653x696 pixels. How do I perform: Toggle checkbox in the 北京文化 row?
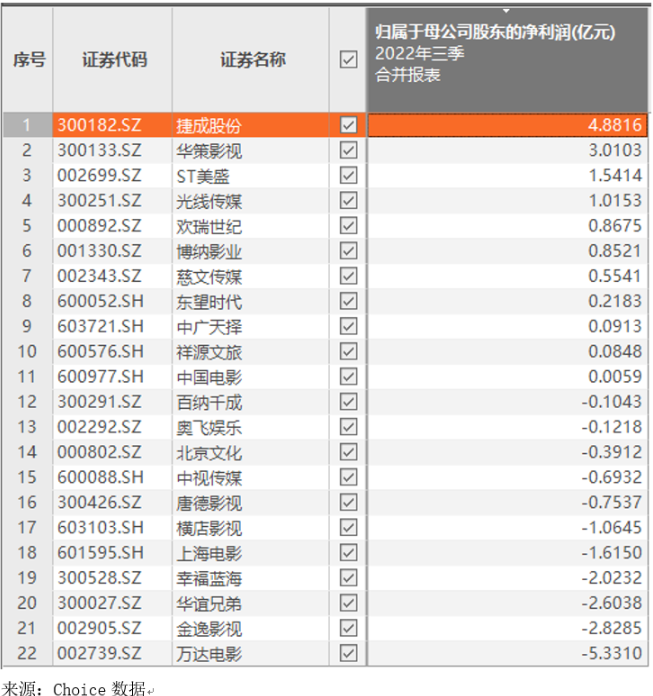[348, 452]
